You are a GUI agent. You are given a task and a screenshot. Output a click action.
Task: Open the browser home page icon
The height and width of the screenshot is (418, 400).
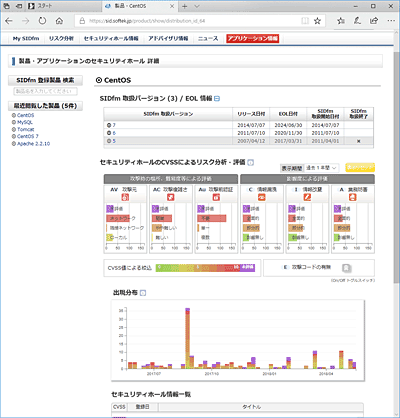pos(59,21)
